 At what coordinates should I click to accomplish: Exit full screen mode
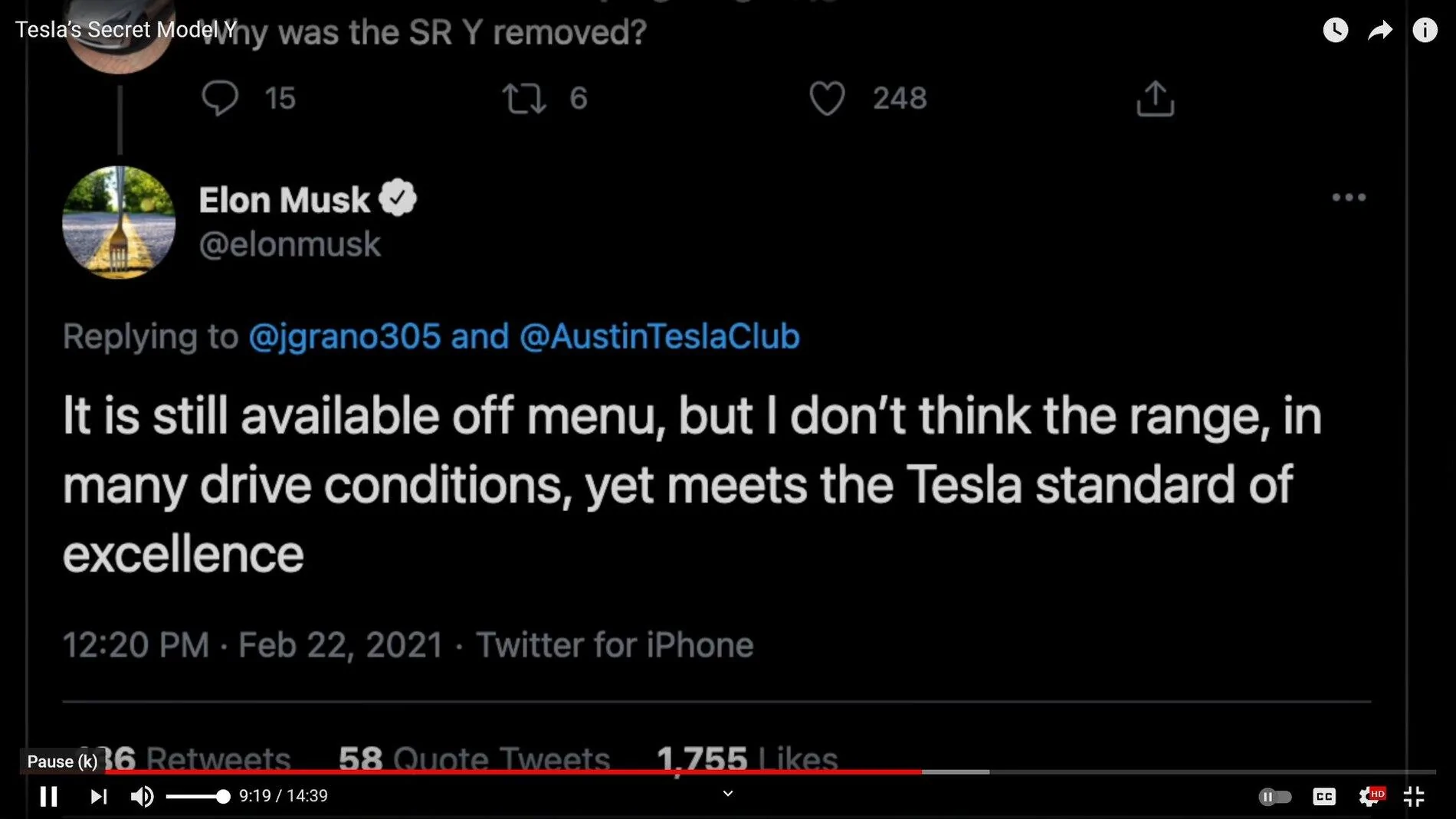[x=1414, y=797]
